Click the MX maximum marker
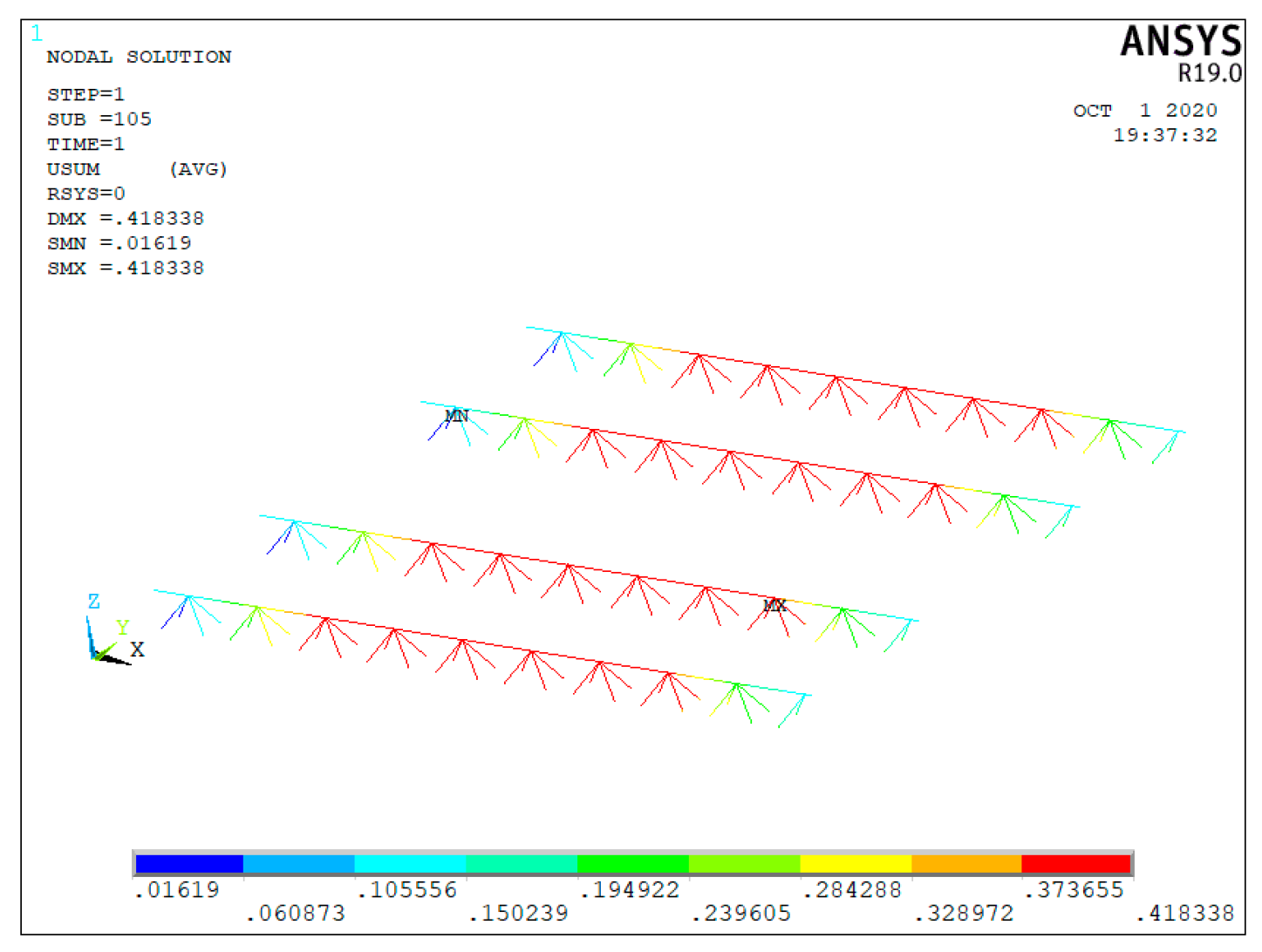1262x952 pixels. (774, 605)
